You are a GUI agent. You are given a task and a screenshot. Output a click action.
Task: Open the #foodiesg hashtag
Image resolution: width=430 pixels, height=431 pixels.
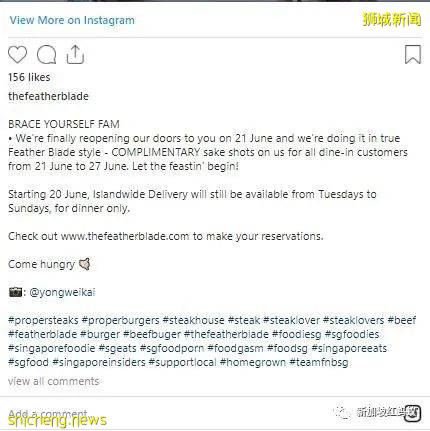[297, 334]
